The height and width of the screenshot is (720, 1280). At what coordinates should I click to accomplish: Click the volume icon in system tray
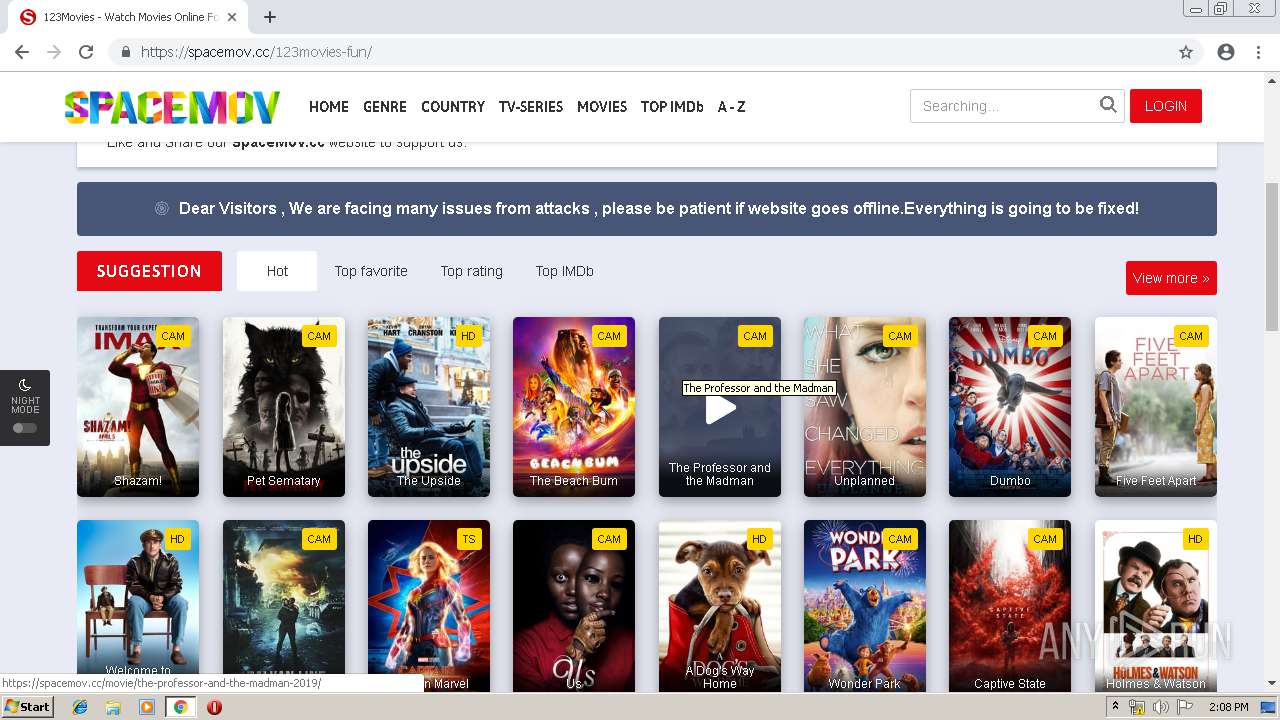(1160, 707)
